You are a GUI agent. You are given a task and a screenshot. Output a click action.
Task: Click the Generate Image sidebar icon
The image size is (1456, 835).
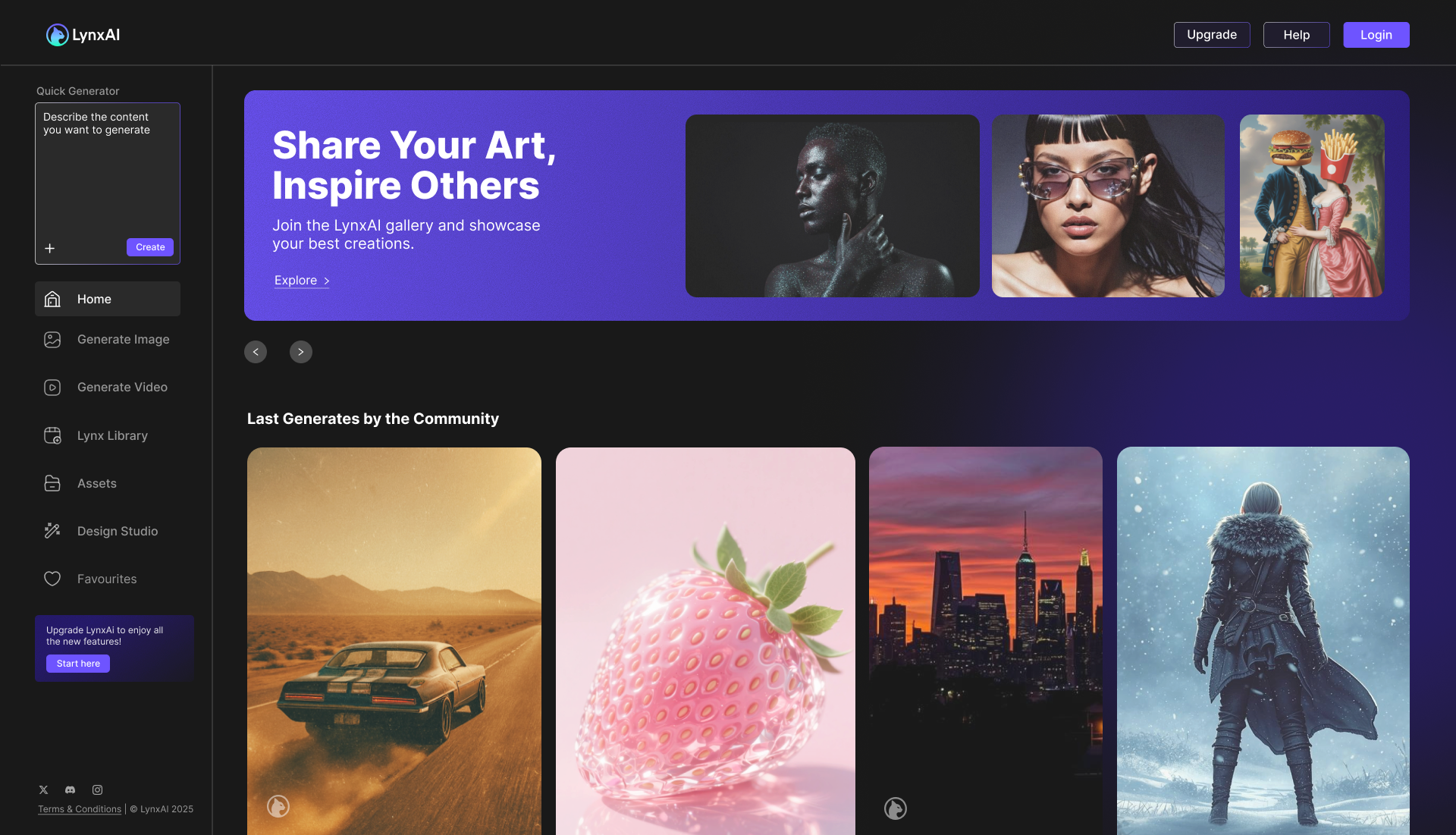coord(52,340)
